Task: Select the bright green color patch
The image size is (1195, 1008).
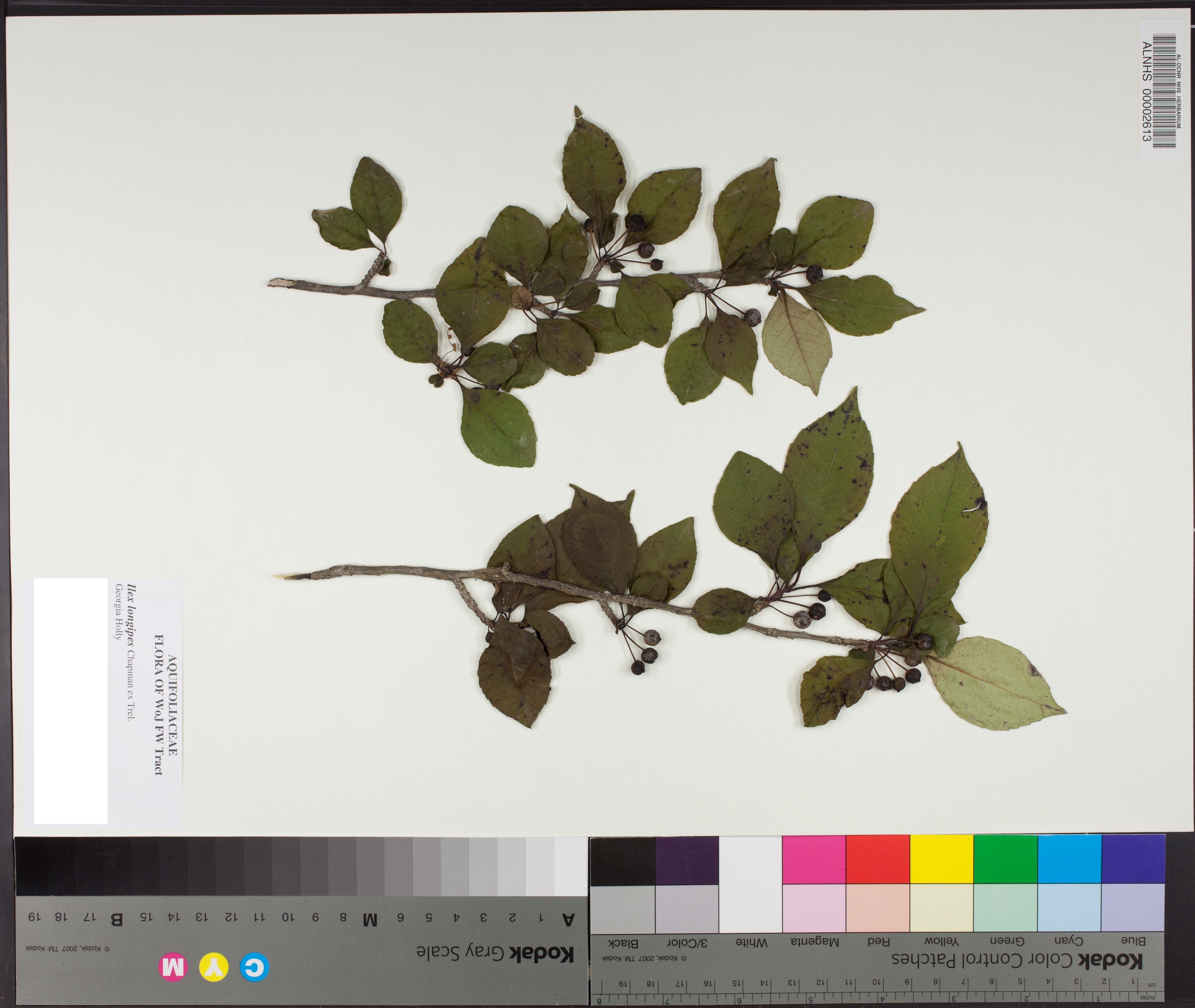Action: tap(1005, 859)
